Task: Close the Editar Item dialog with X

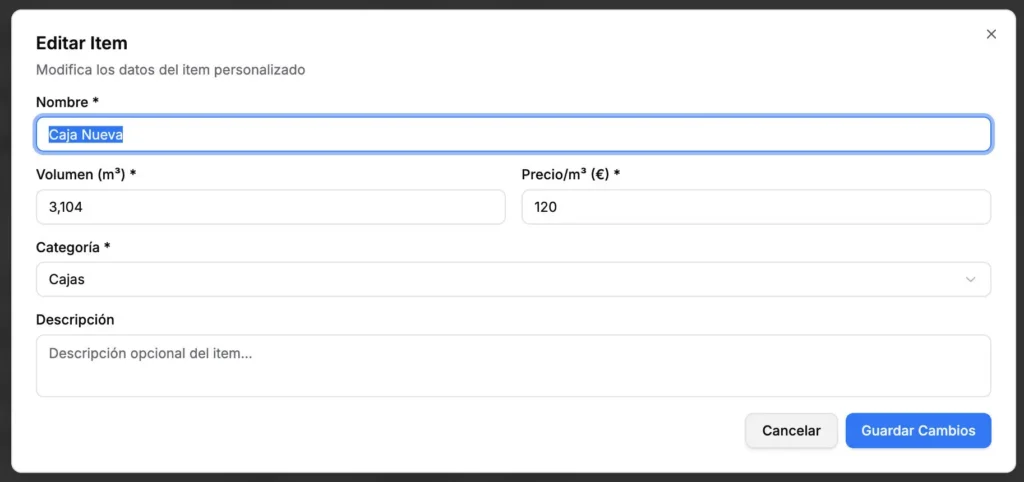Action: pos(991,34)
